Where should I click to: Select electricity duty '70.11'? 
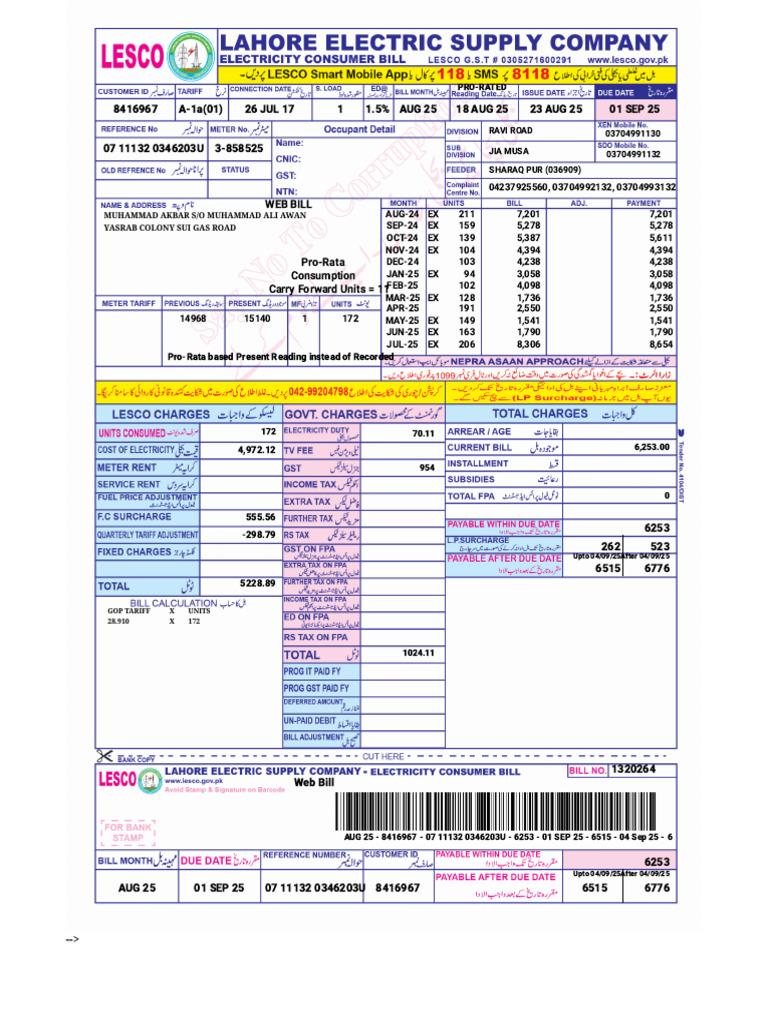click(x=423, y=434)
